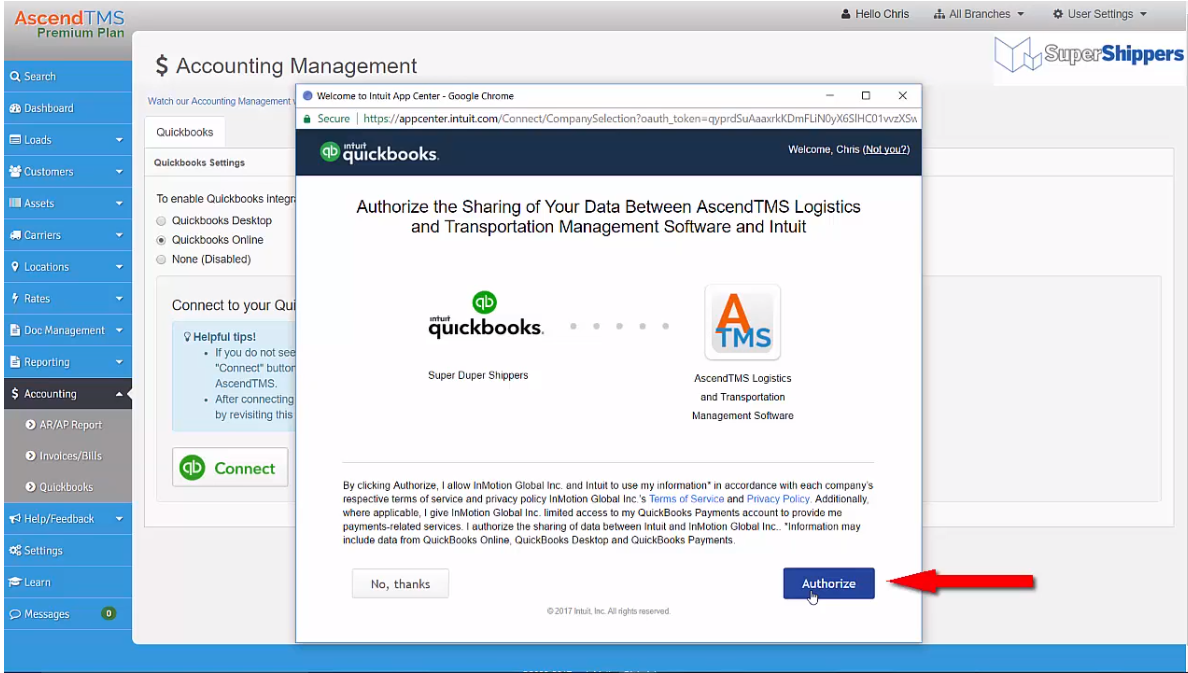Screen dimensions: 1188x673
Task: Select the None (Disabled) radio button
Action: click(161, 260)
